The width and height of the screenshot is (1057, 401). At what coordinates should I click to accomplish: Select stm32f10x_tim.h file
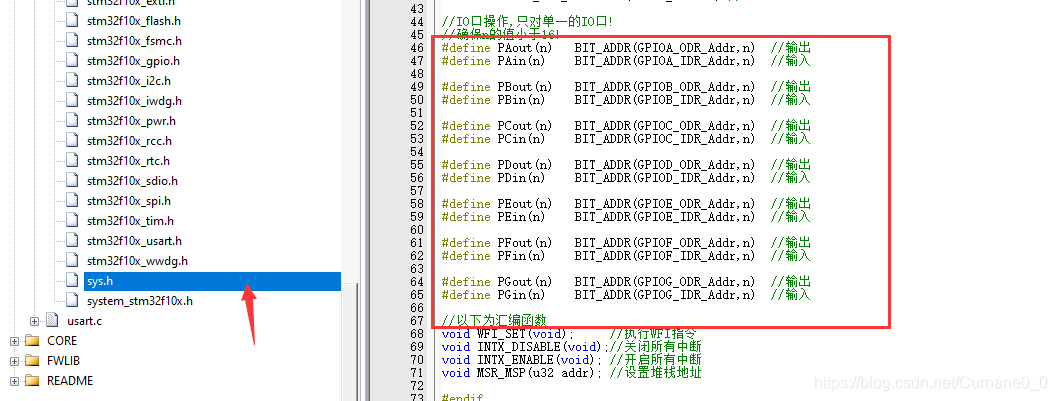(x=129, y=221)
